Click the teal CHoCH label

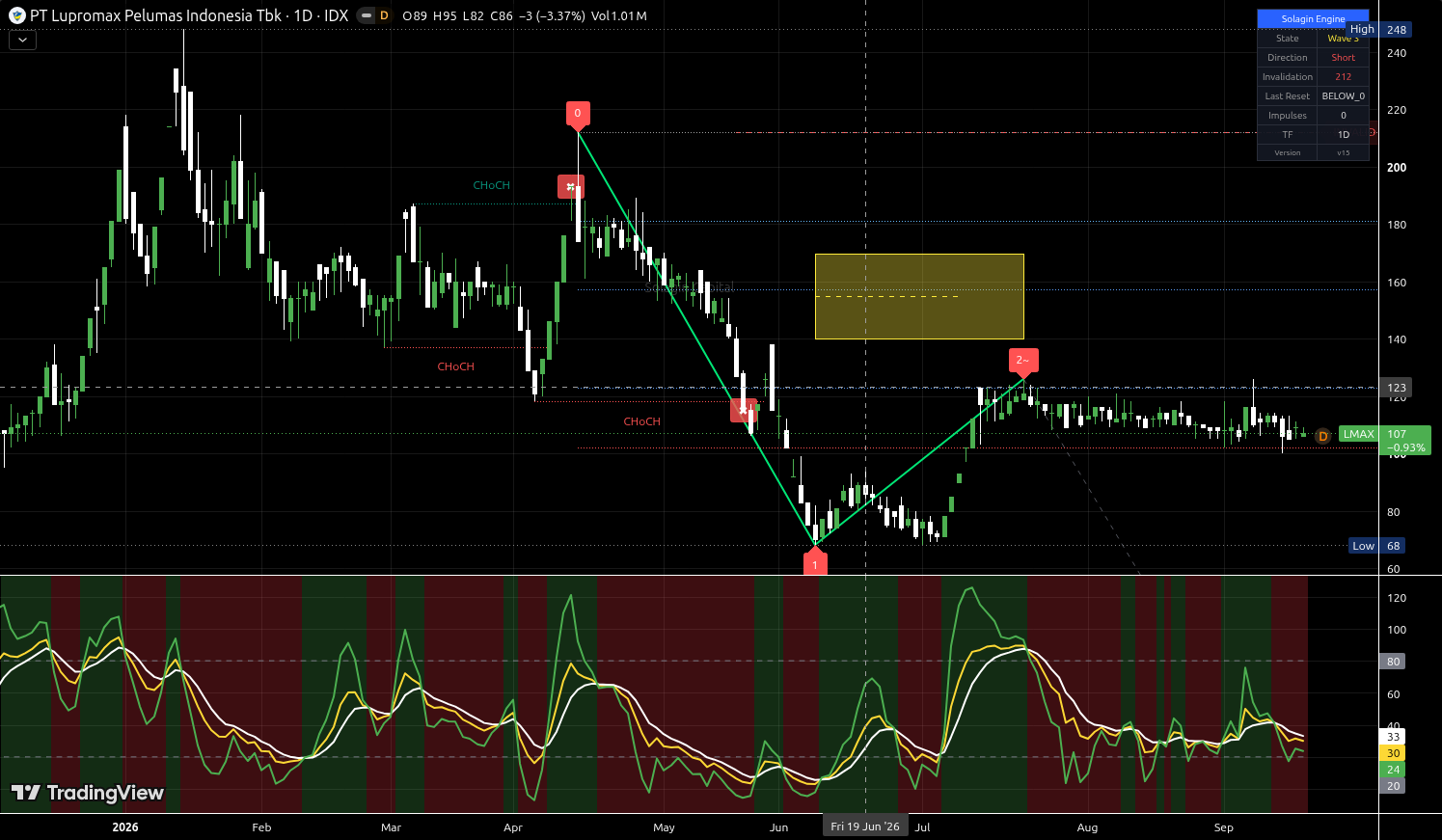click(491, 185)
